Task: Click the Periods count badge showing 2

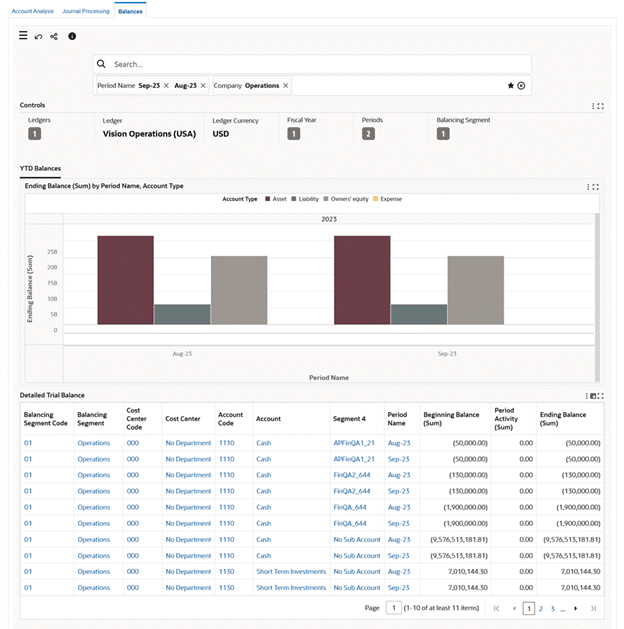Action: (x=368, y=134)
